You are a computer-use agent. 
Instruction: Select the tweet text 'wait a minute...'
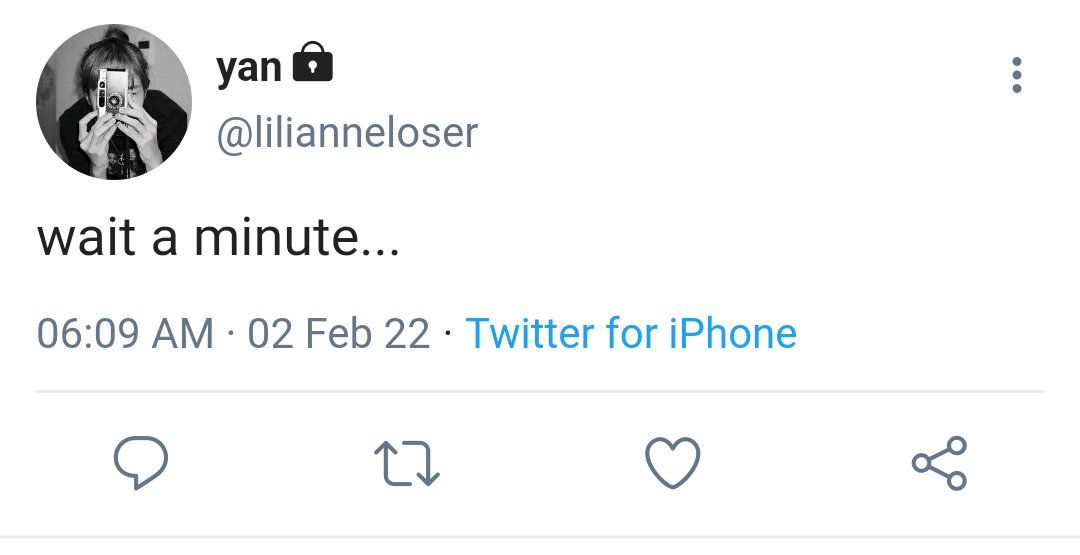(218, 237)
